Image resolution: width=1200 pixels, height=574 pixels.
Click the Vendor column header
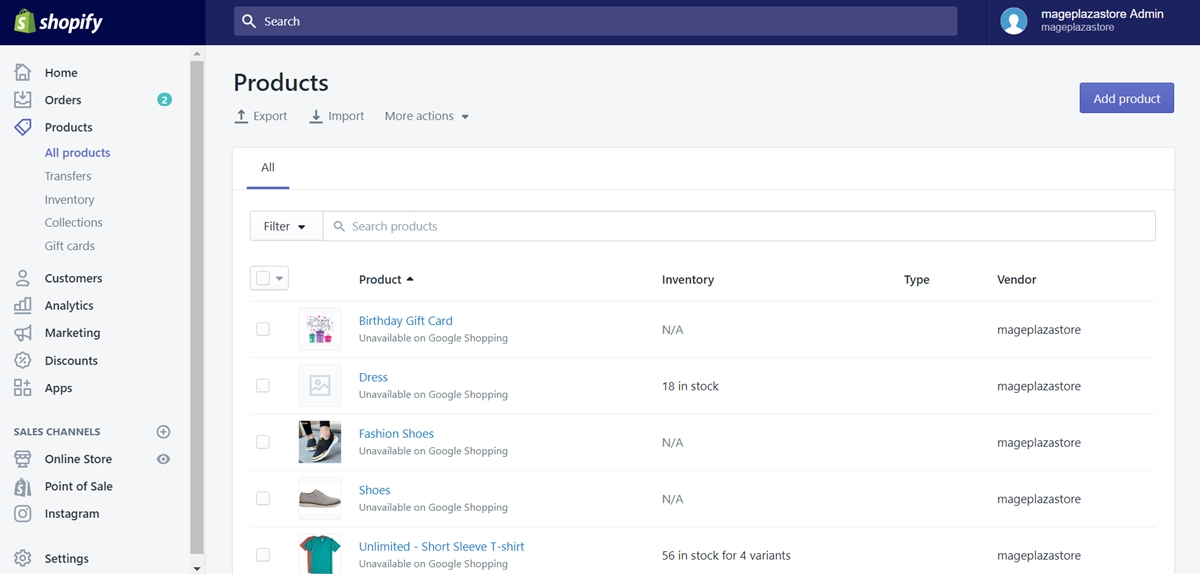(1017, 280)
